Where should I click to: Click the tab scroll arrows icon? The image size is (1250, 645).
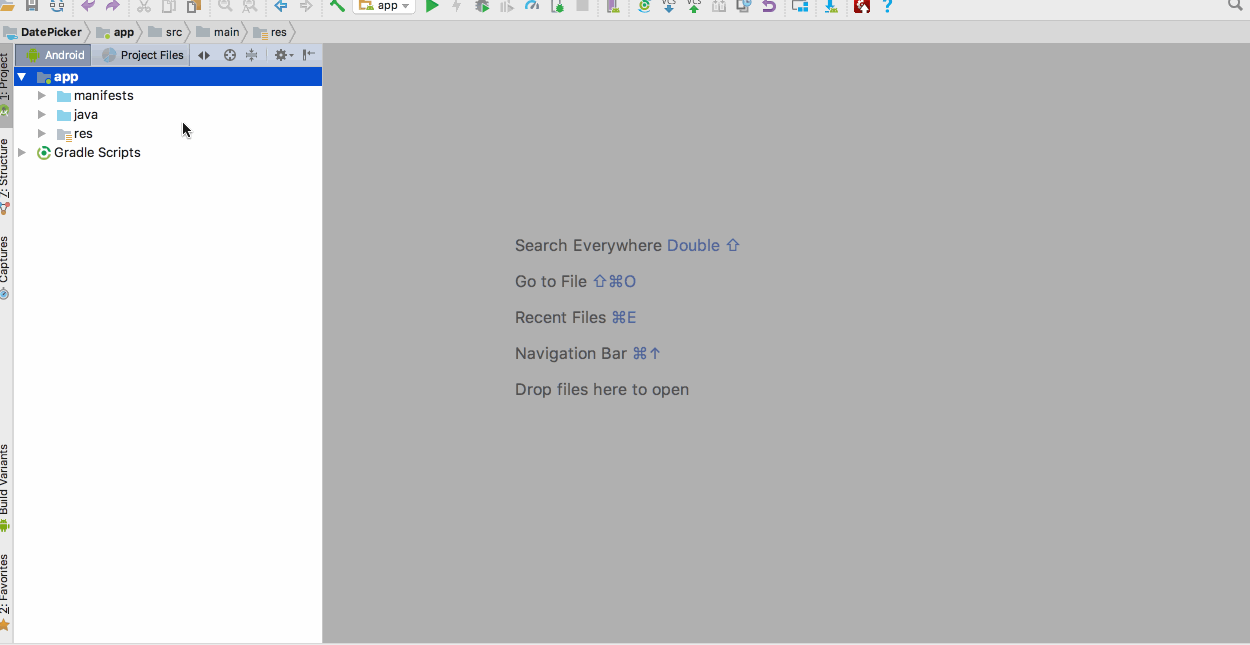click(204, 55)
